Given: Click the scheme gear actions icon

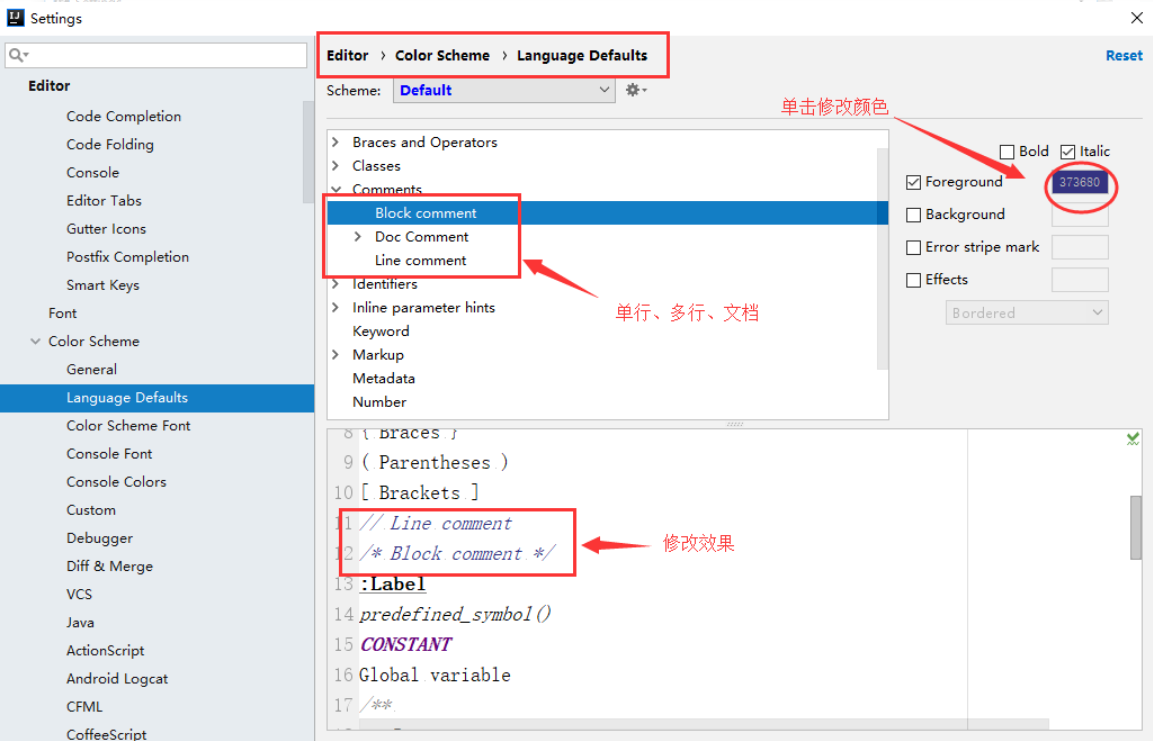Looking at the screenshot, I should [635, 90].
